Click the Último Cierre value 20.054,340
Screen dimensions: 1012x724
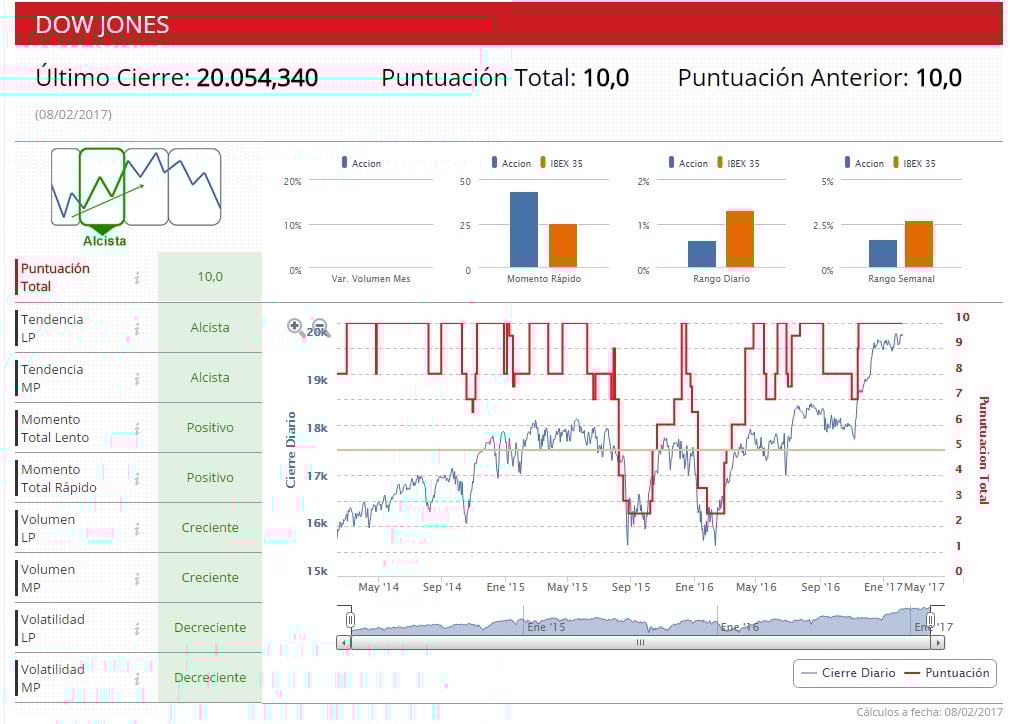pyautogui.click(x=257, y=78)
